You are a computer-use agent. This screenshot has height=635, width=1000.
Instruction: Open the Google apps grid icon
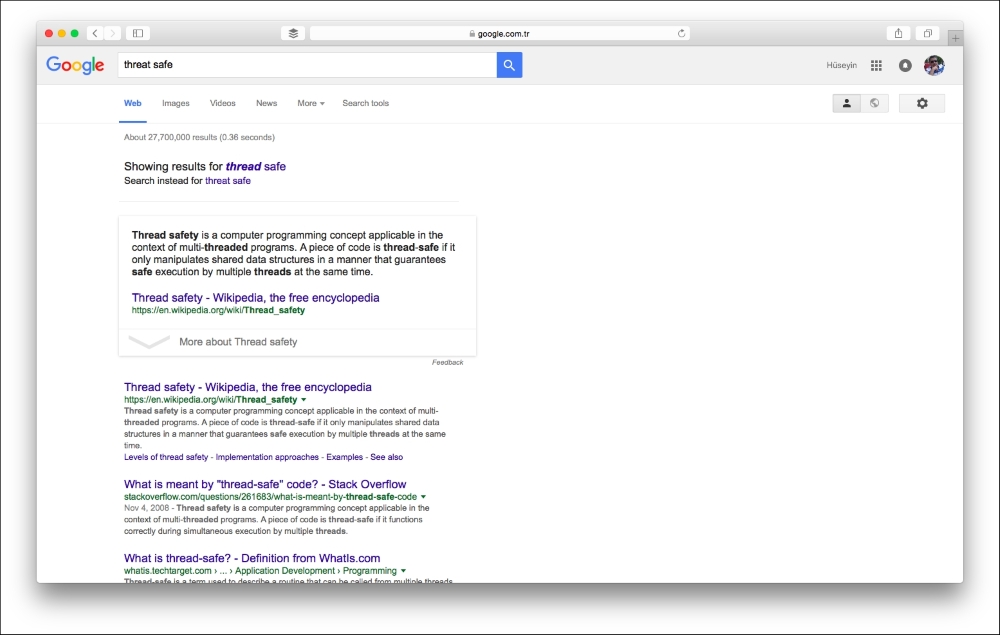(876, 65)
